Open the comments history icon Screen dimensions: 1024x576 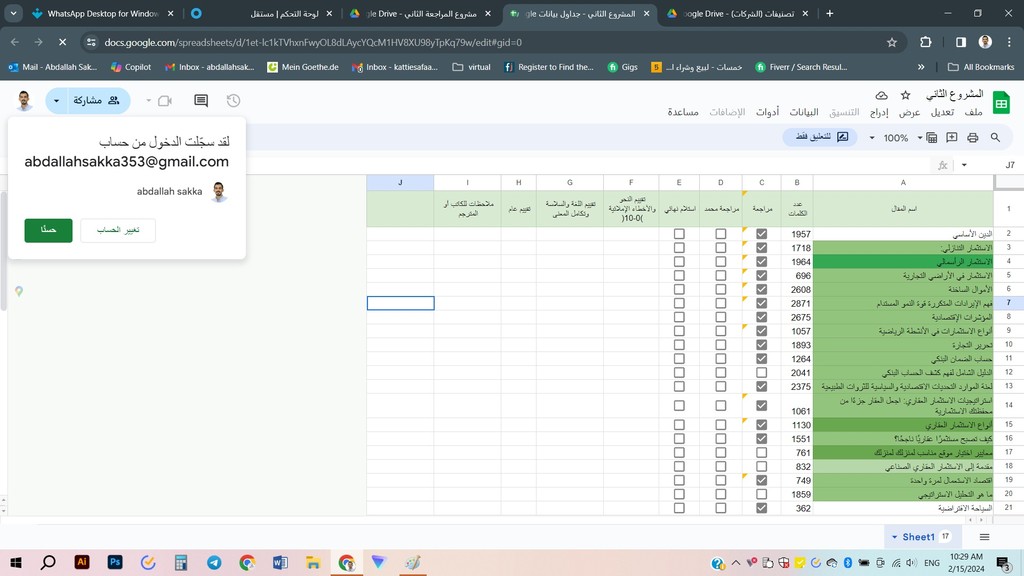[201, 101]
